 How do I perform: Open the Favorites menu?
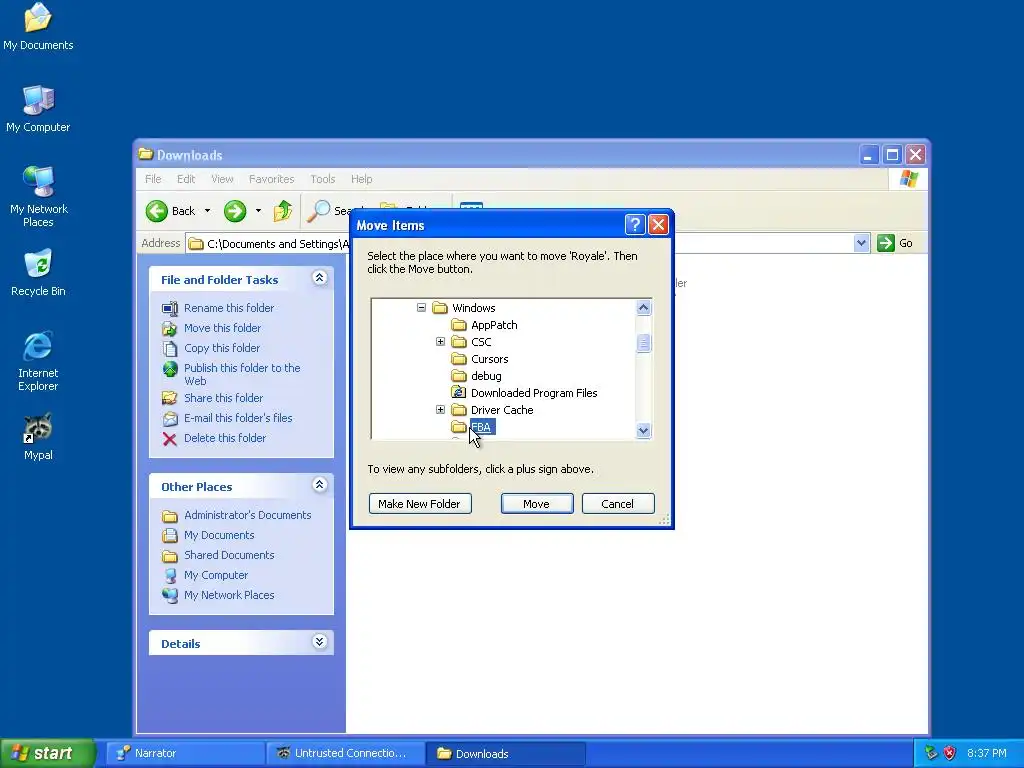click(x=272, y=179)
